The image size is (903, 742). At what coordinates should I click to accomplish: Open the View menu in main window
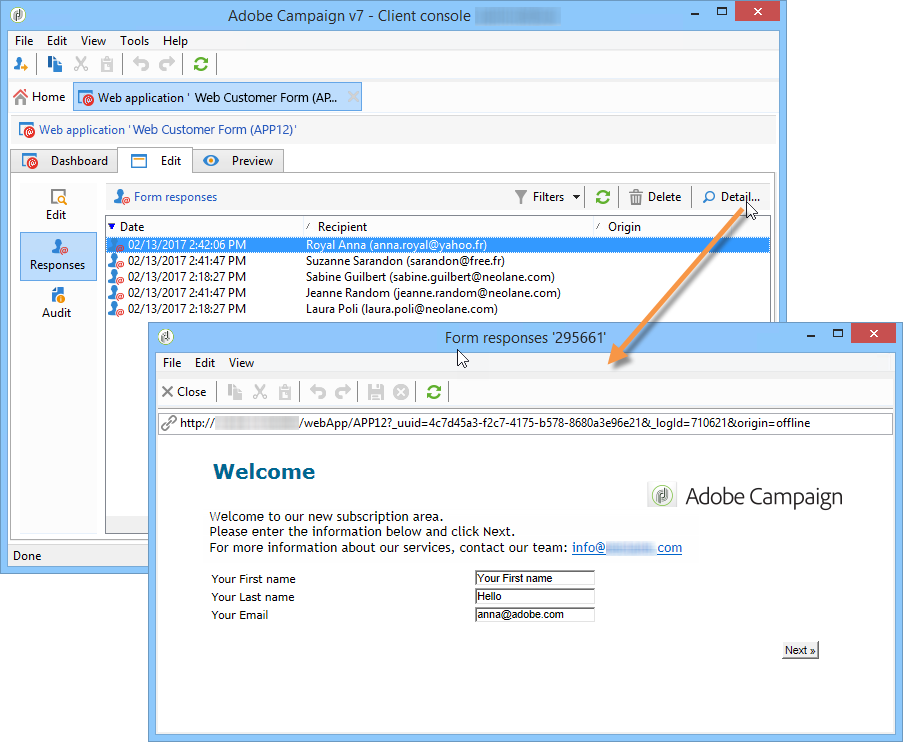[x=93, y=41]
